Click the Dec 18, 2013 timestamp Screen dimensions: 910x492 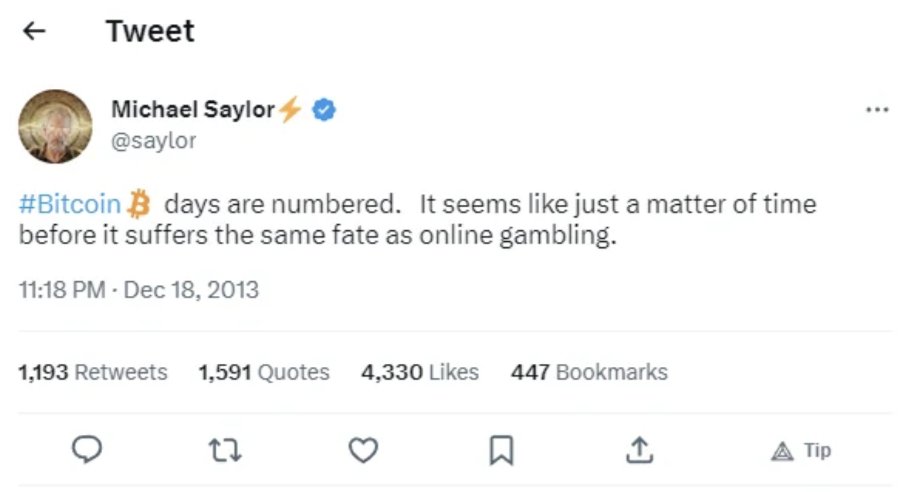click(191, 290)
